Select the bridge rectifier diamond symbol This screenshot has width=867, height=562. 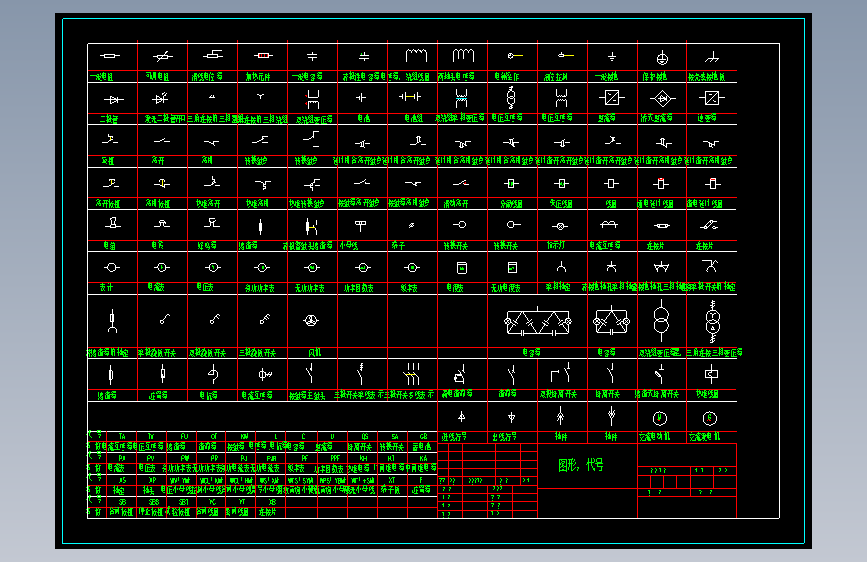click(x=662, y=98)
